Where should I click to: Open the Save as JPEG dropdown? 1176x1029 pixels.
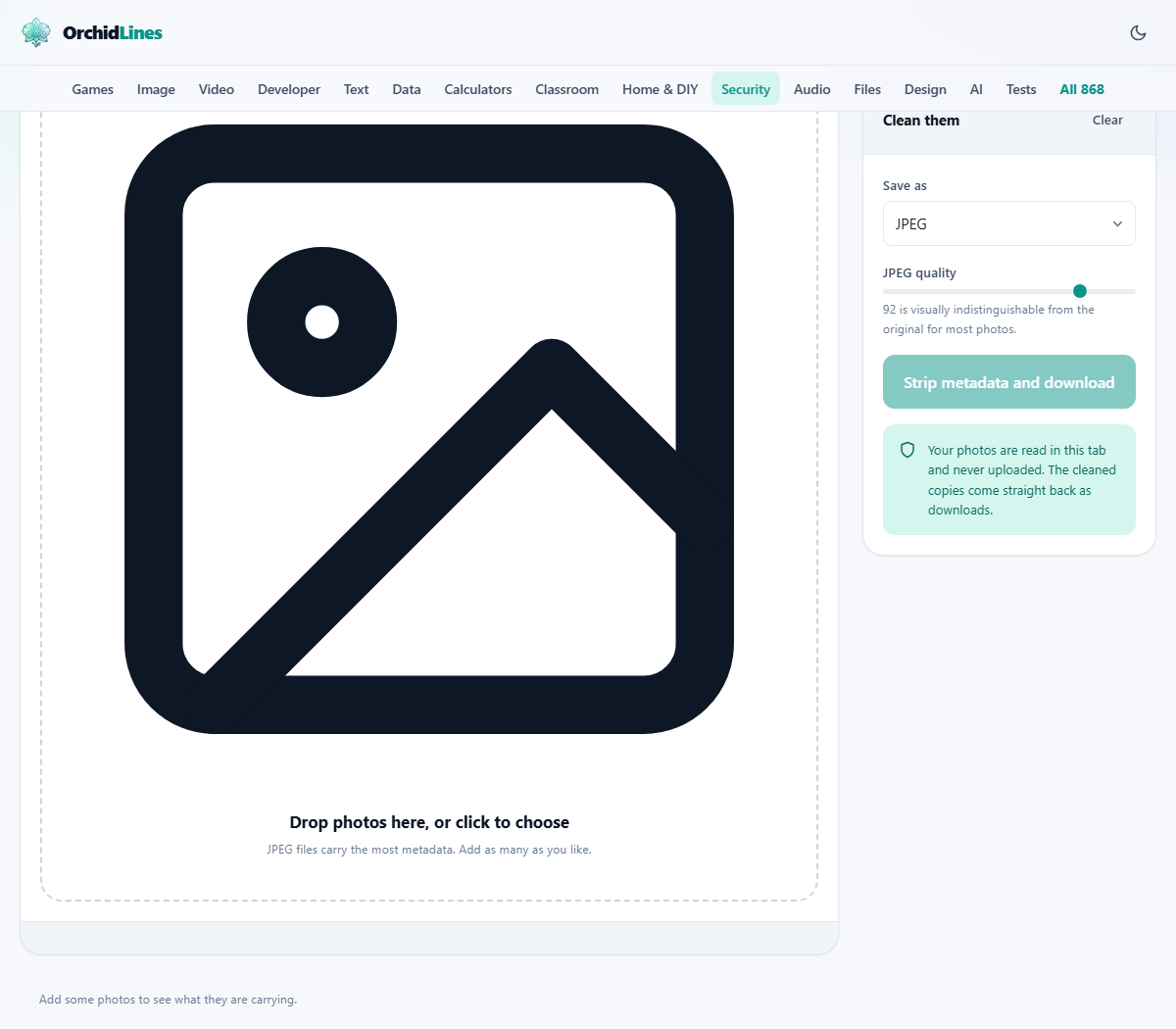pyautogui.click(x=1009, y=223)
